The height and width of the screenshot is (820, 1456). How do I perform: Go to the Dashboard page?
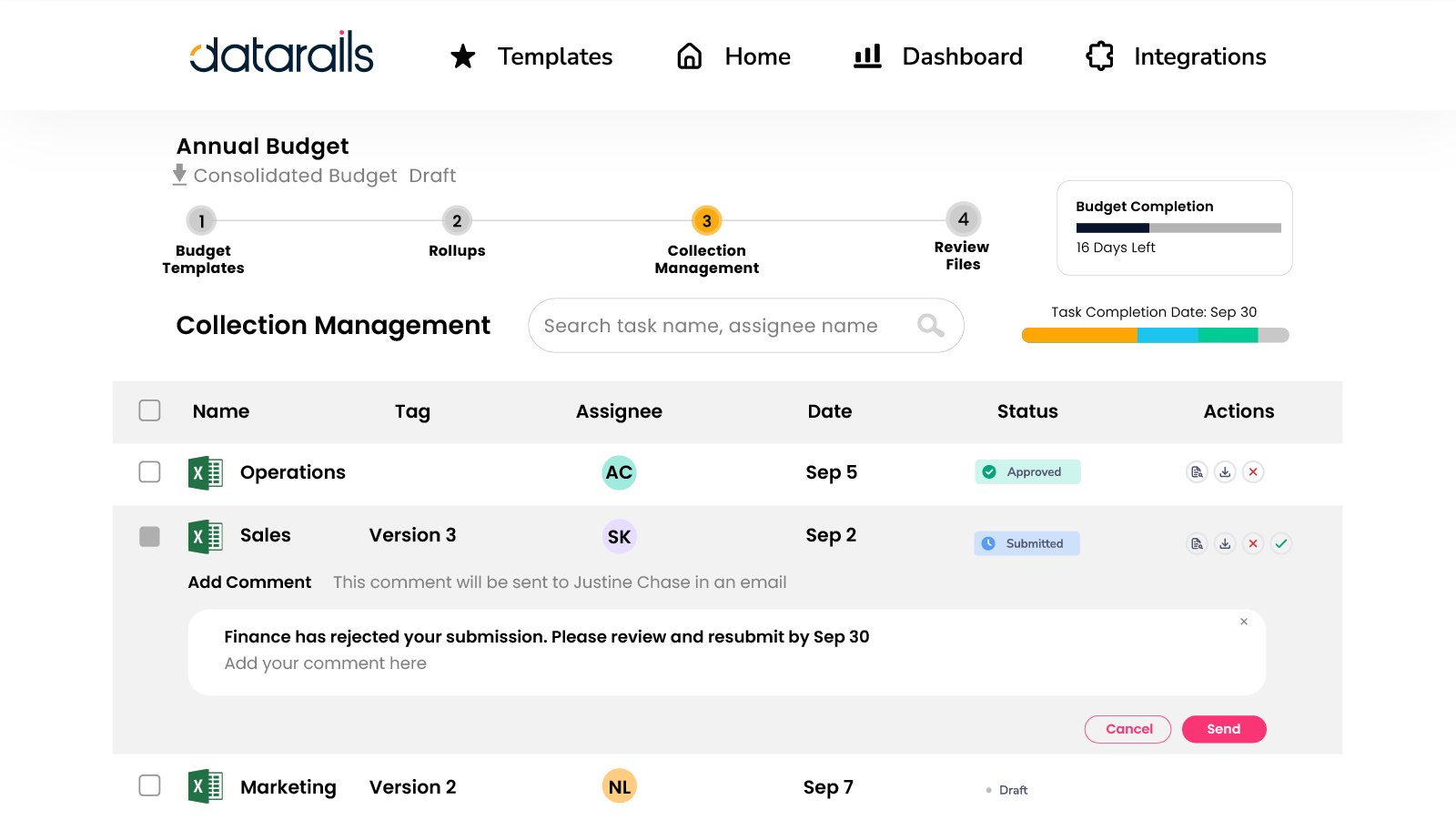pos(938,56)
